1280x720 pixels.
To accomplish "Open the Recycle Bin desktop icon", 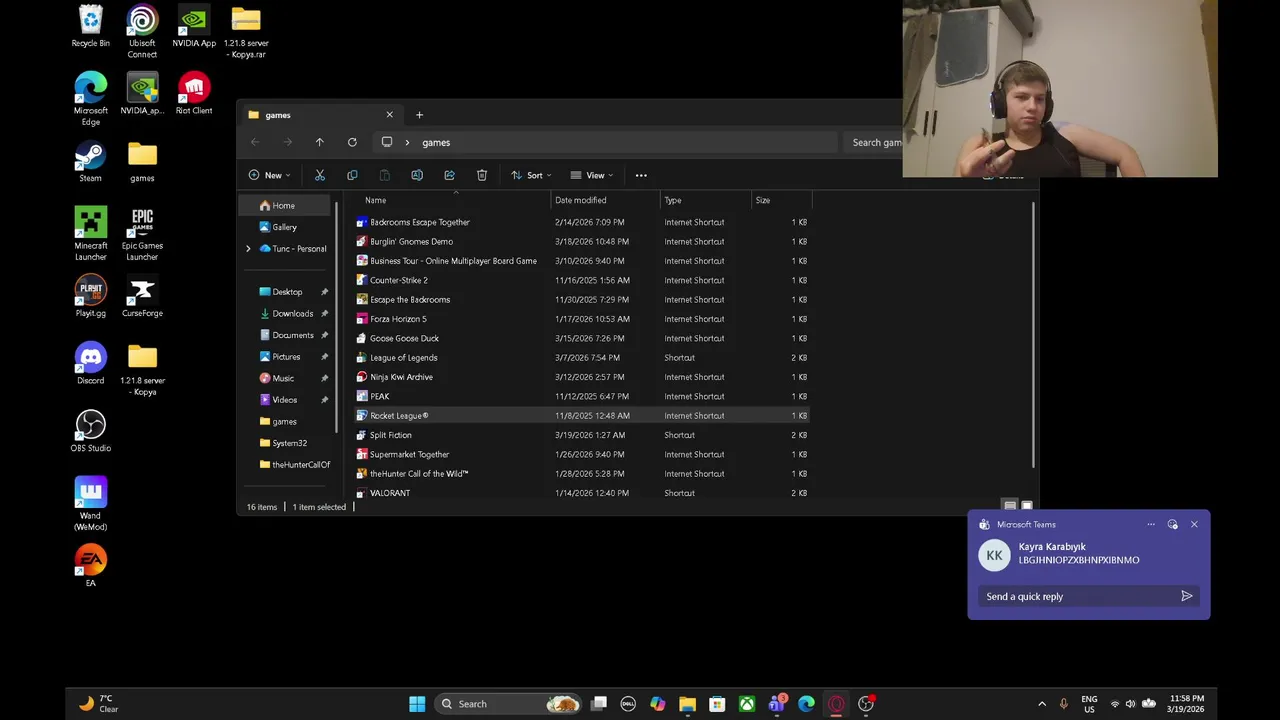I will pyautogui.click(x=90, y=27).
